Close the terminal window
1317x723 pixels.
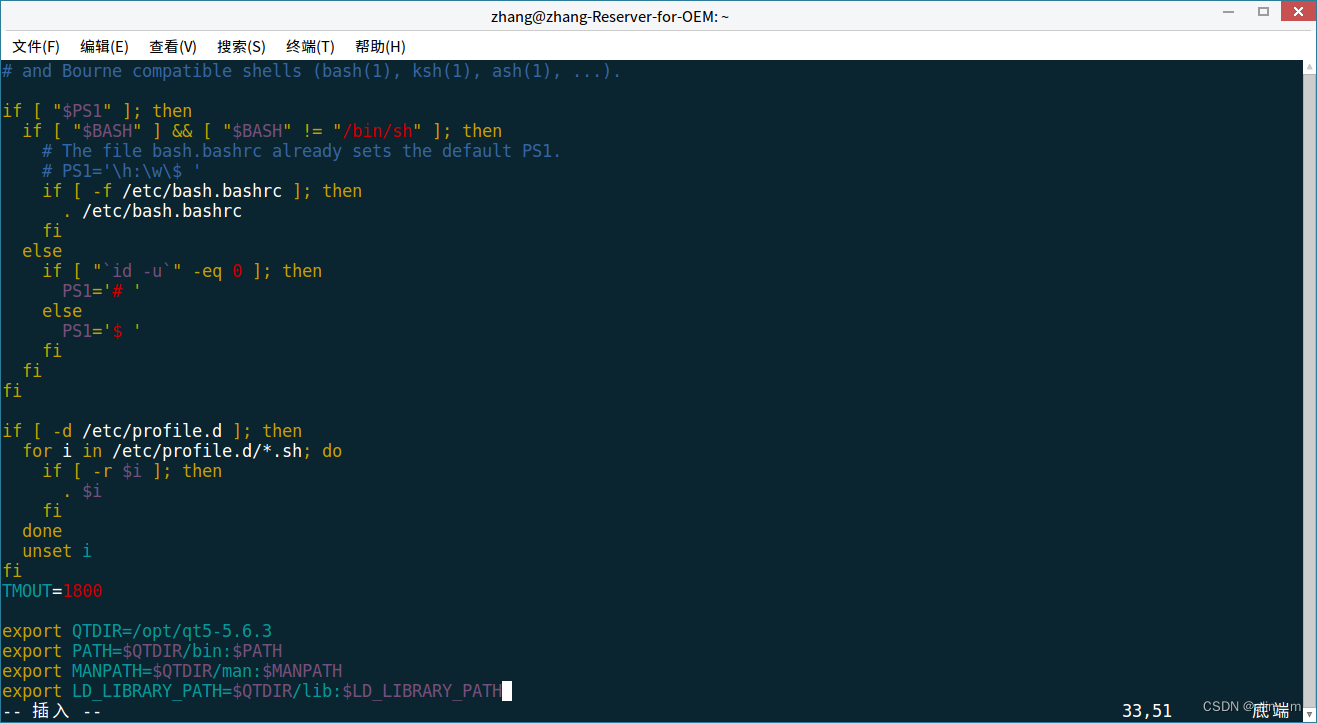pos(1296,12)
